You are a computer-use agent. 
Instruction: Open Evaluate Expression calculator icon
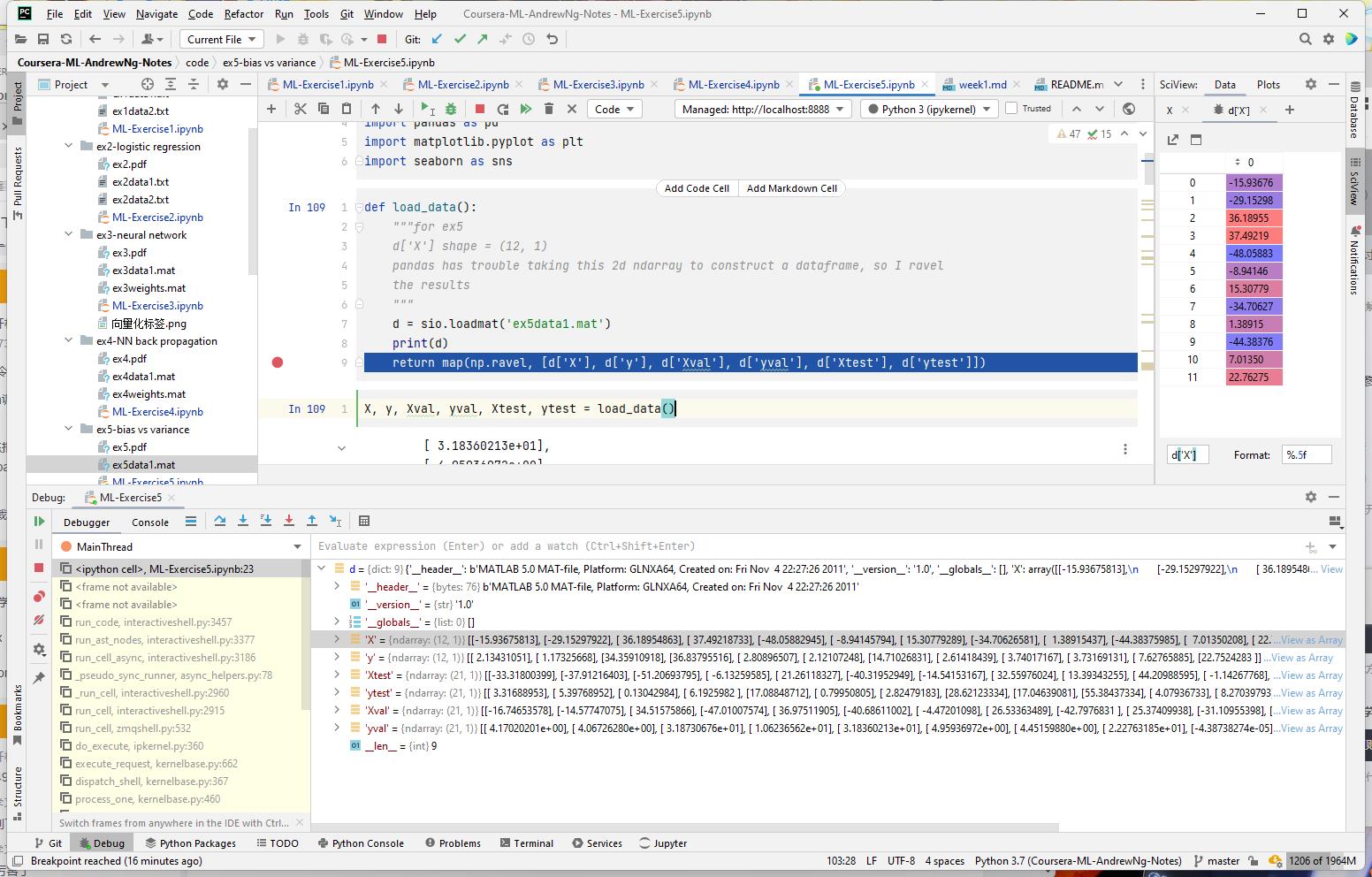(364, 522)
